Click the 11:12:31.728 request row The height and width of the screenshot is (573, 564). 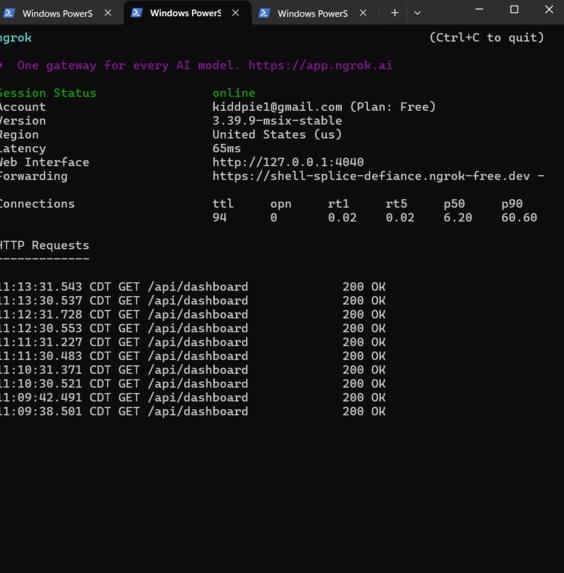[193, 315]
